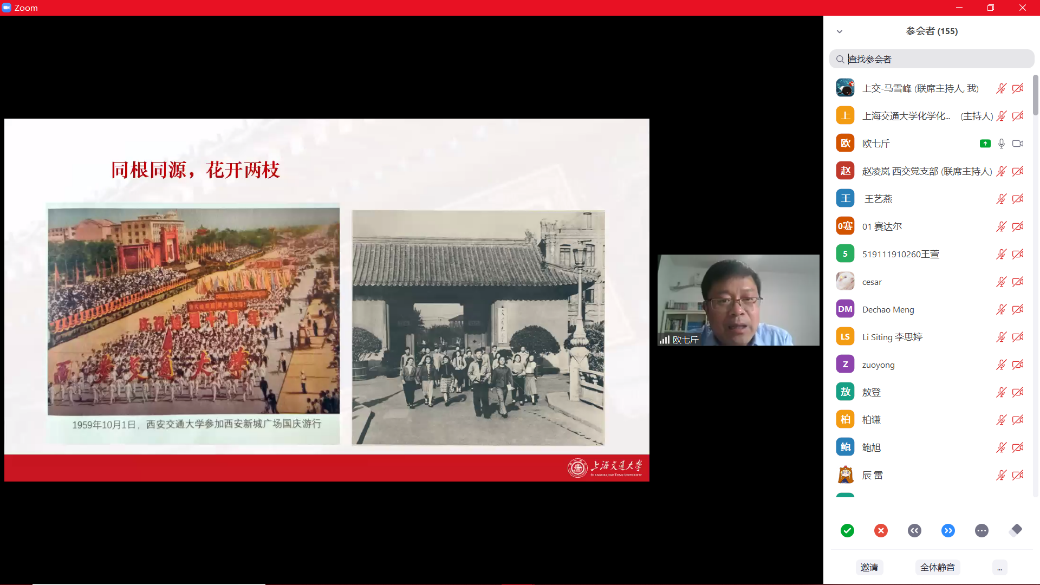The image size is (1040, 585).
Task: Collapse the participants panel chevron
Action: tap(839, 31)
